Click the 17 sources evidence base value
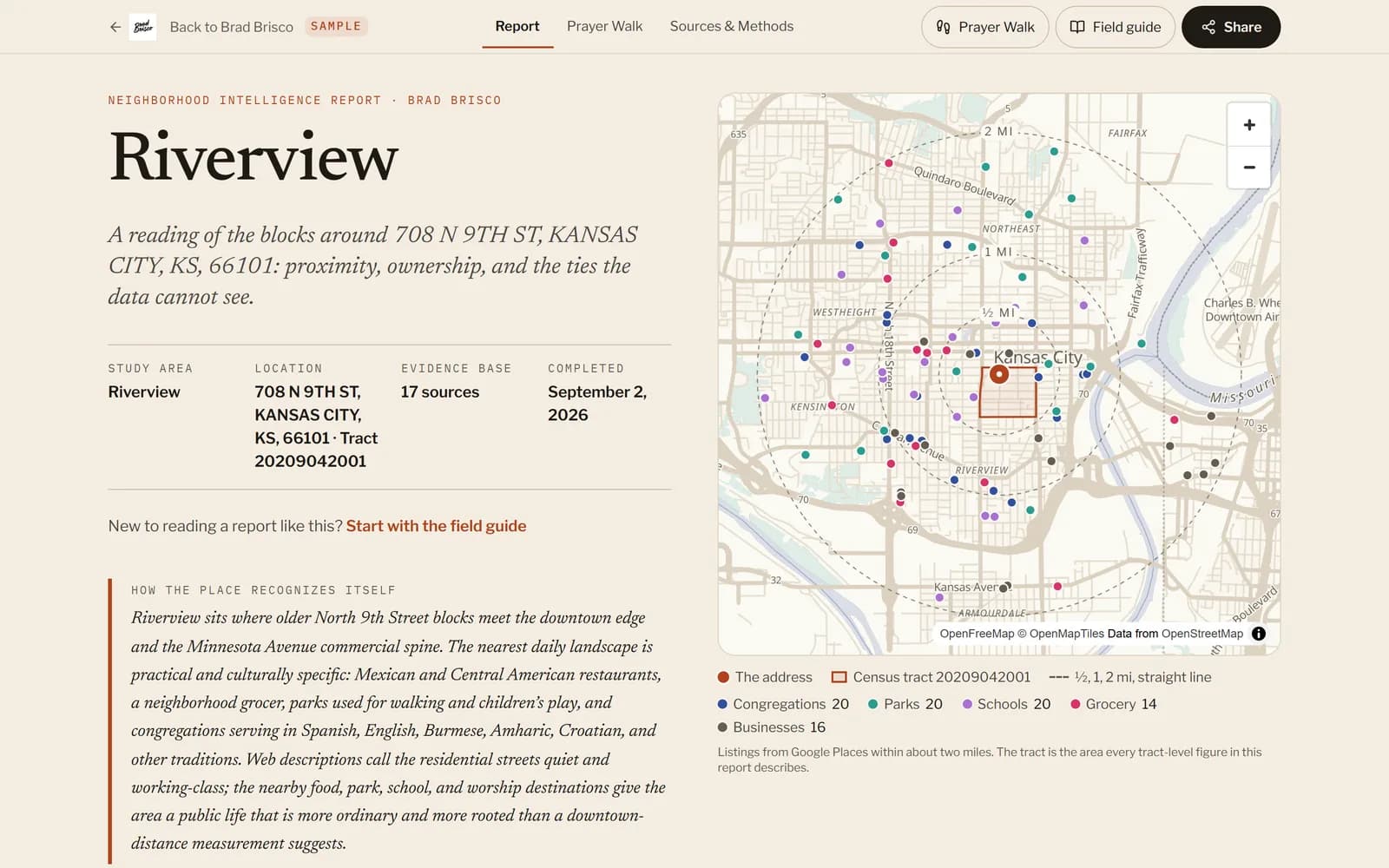The height and width of the screenshot is (868, 1389). coord(440,392)
